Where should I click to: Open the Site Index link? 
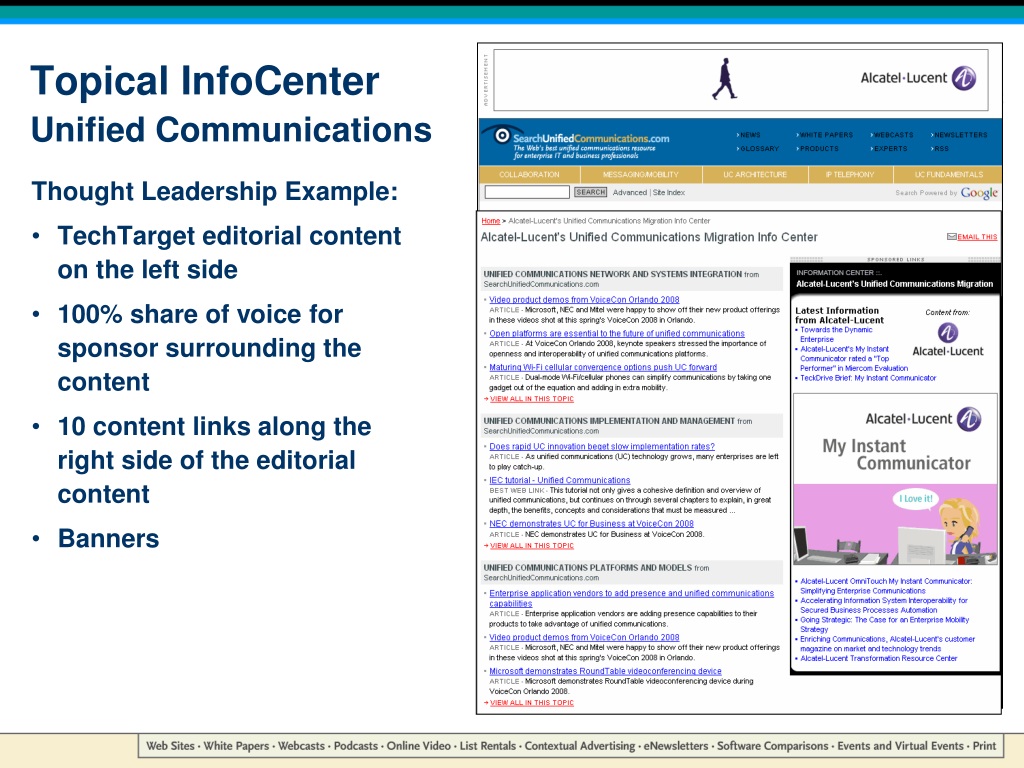[669, 193]
